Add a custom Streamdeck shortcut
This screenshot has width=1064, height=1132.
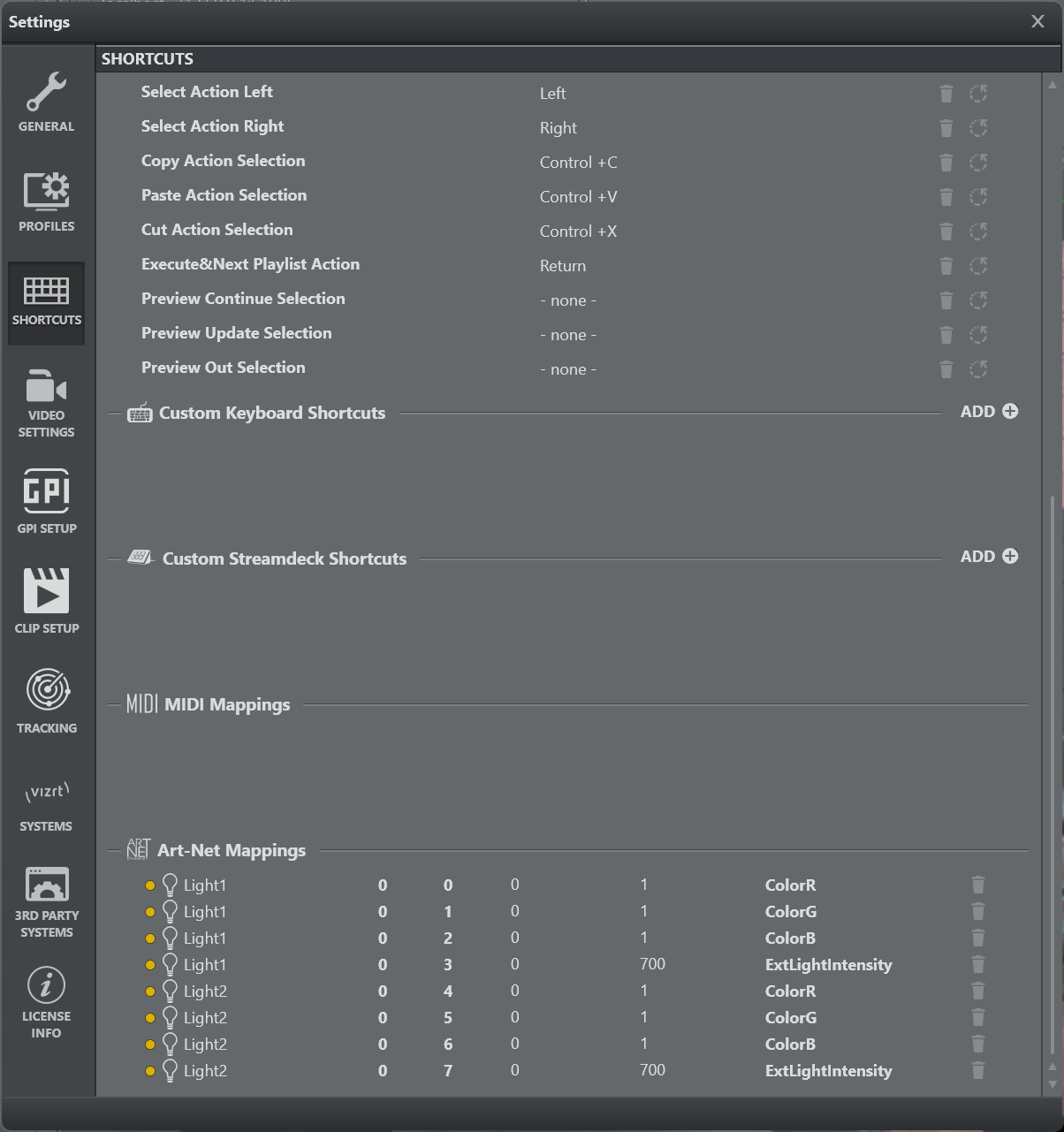(989, 557)
